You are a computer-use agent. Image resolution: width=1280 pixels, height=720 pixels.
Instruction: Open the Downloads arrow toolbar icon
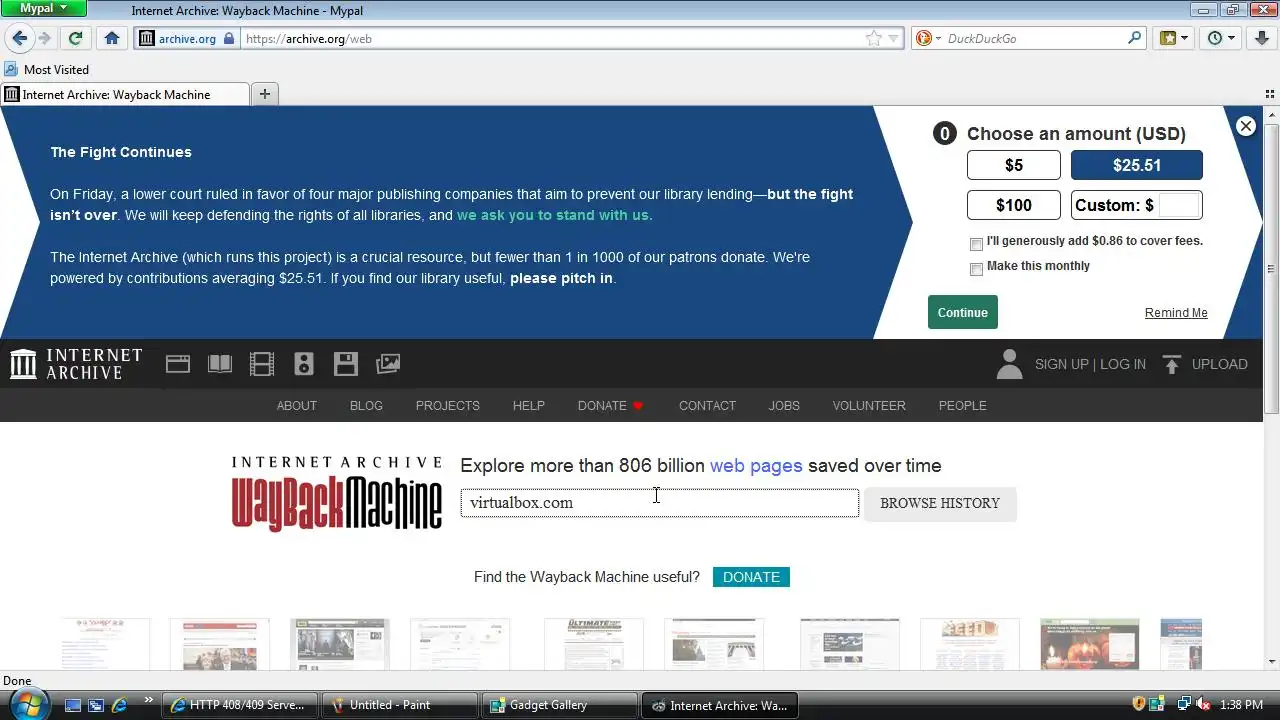pyautogui.click(x=1262, y=38)
